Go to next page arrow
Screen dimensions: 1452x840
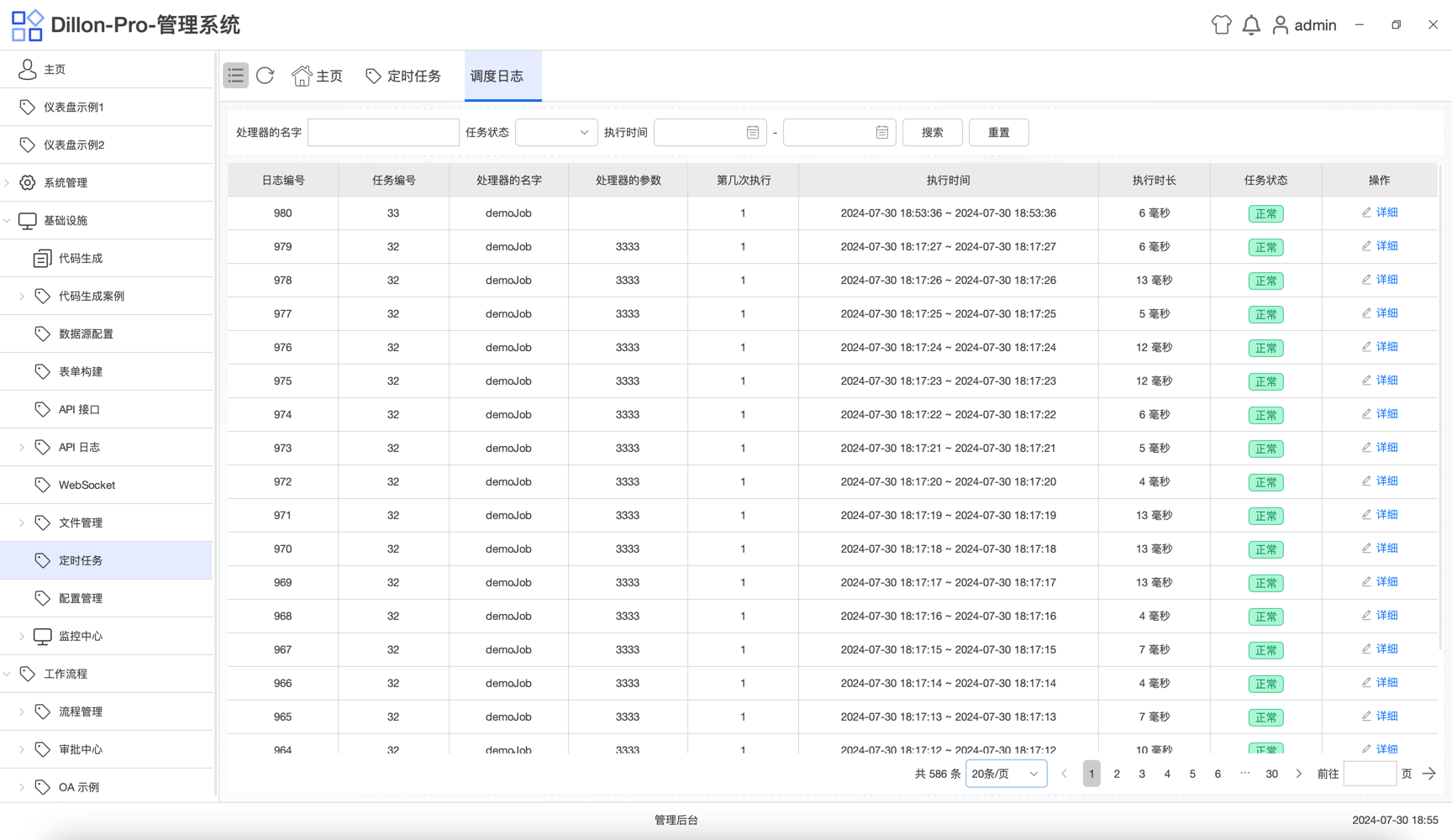(x=1298, y=774)
